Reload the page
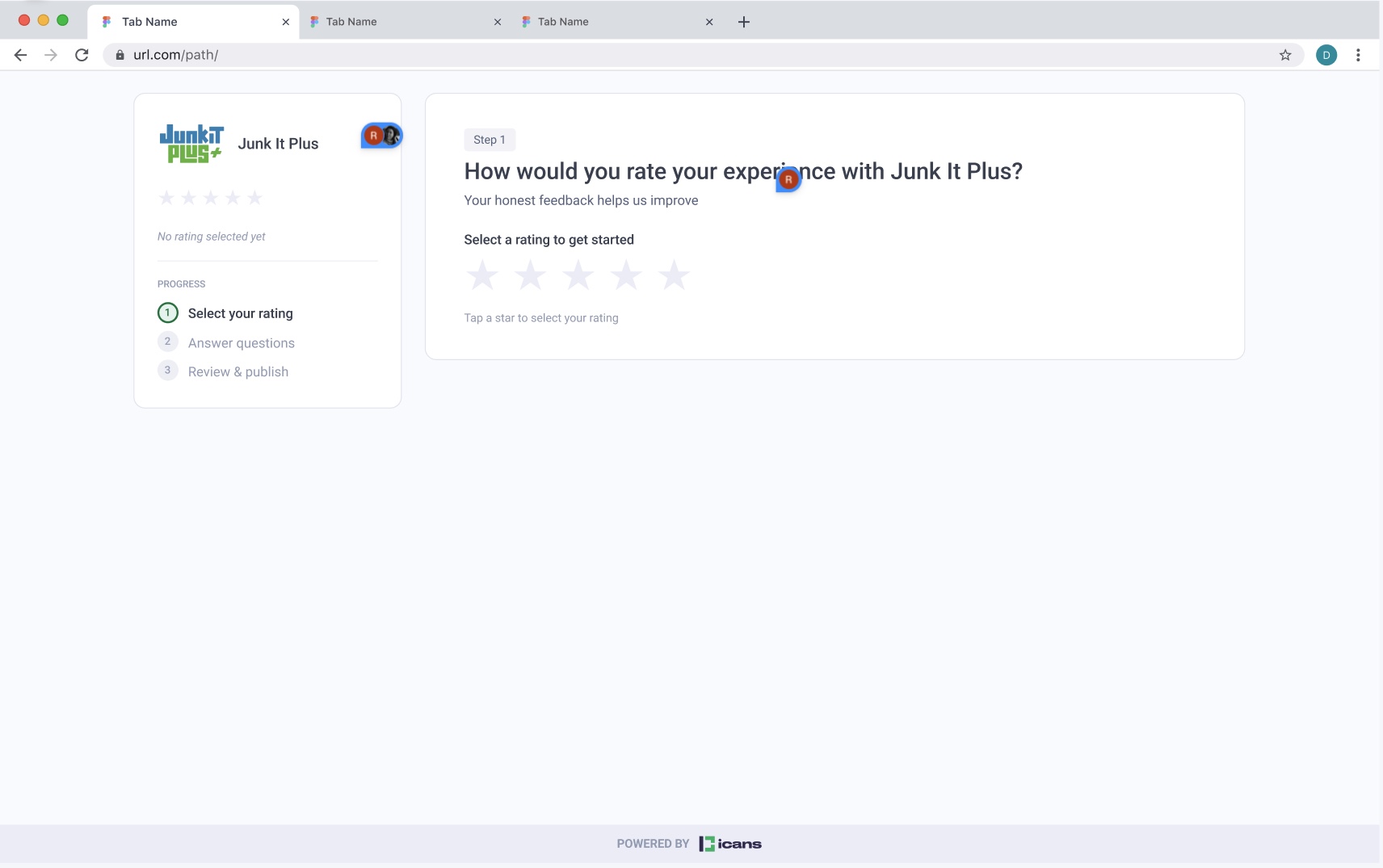This screenshot has height=868, width=1383. pyautogui.click(x=82, y=55)
